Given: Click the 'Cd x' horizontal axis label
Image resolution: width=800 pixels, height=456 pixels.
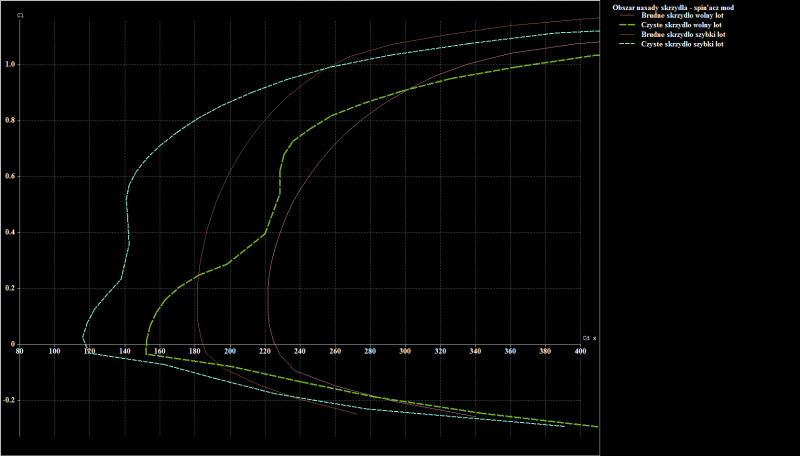Looking at the screenshot, I should click(588, 338).
